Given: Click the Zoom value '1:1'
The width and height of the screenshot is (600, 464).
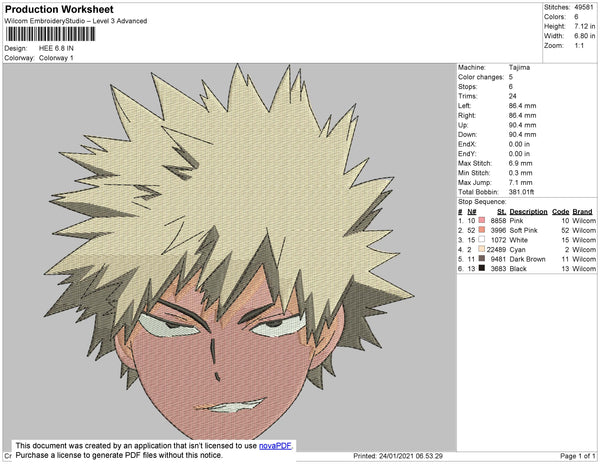Looking at the screenshot, I should point(579,46).
